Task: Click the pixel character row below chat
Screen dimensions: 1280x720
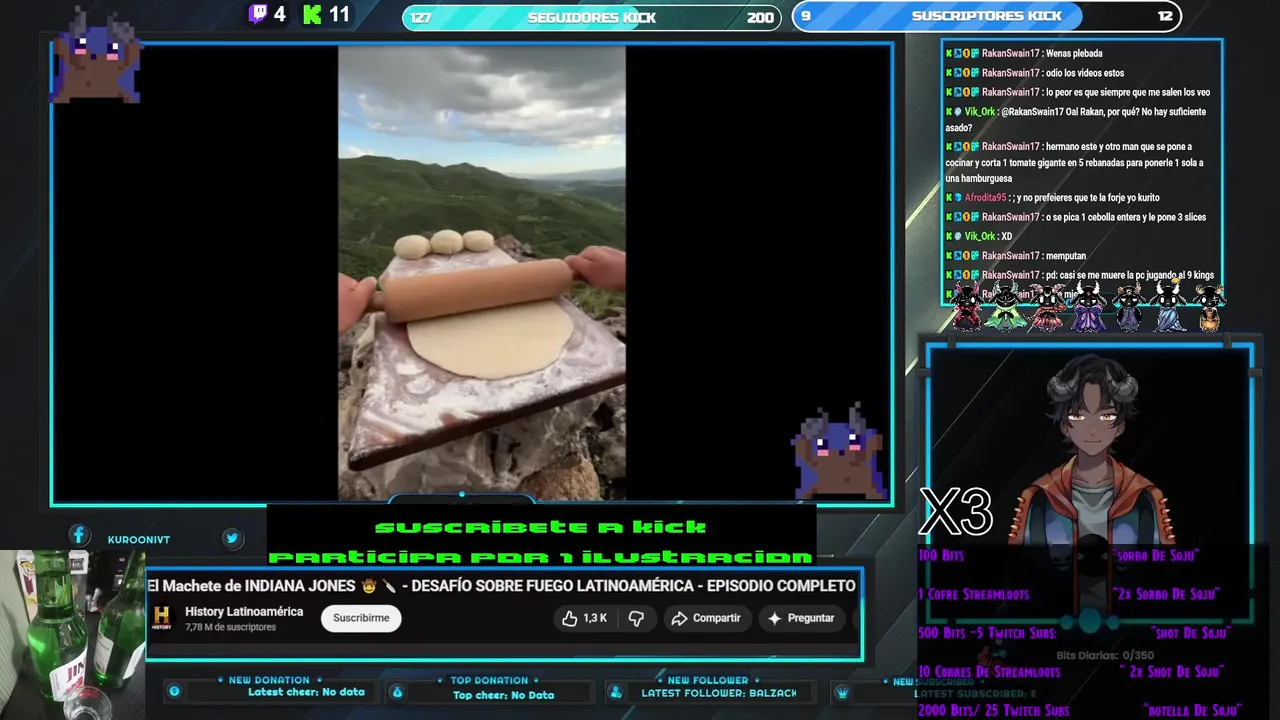Action: coord(1087,306)
